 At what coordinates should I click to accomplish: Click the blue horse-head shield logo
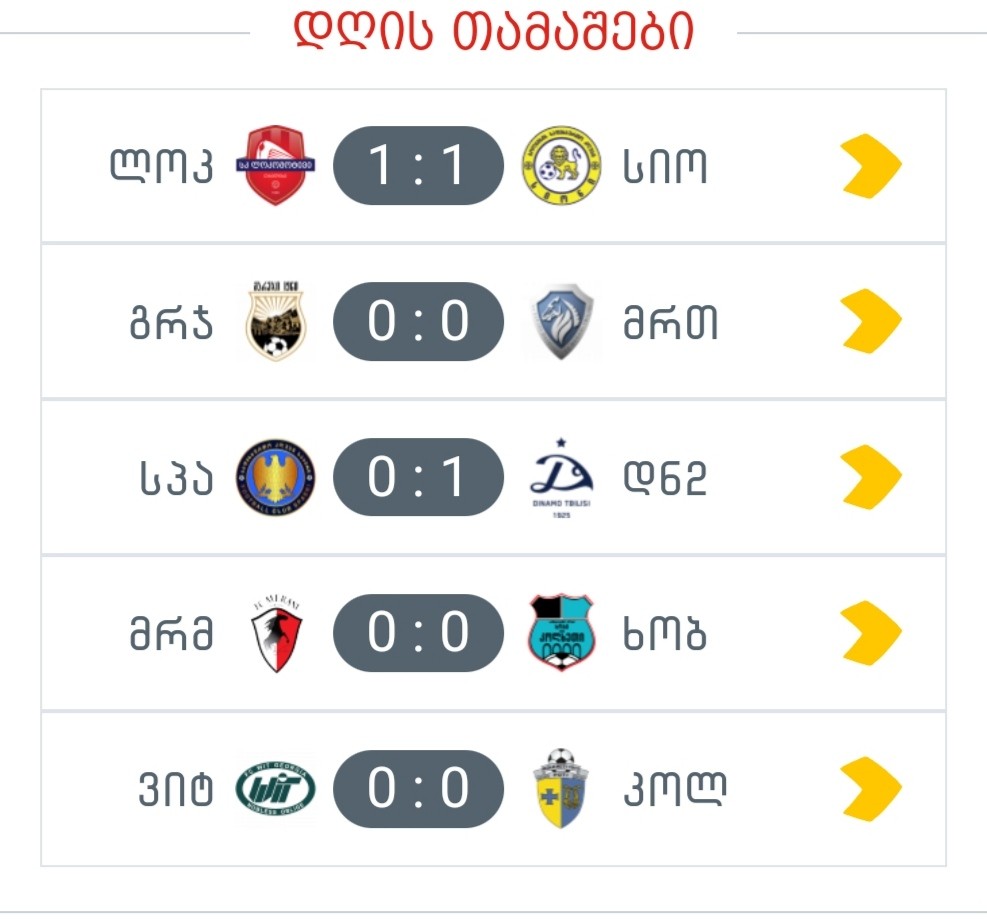(x=561, y=321)
